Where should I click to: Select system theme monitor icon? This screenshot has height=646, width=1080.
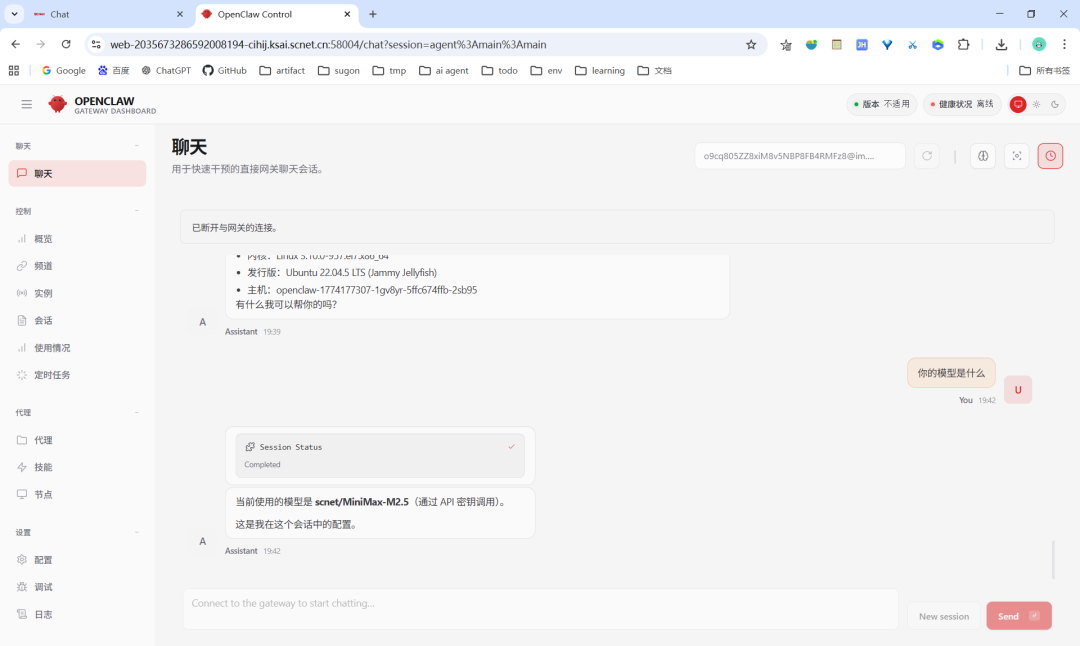coord(1018,104)
